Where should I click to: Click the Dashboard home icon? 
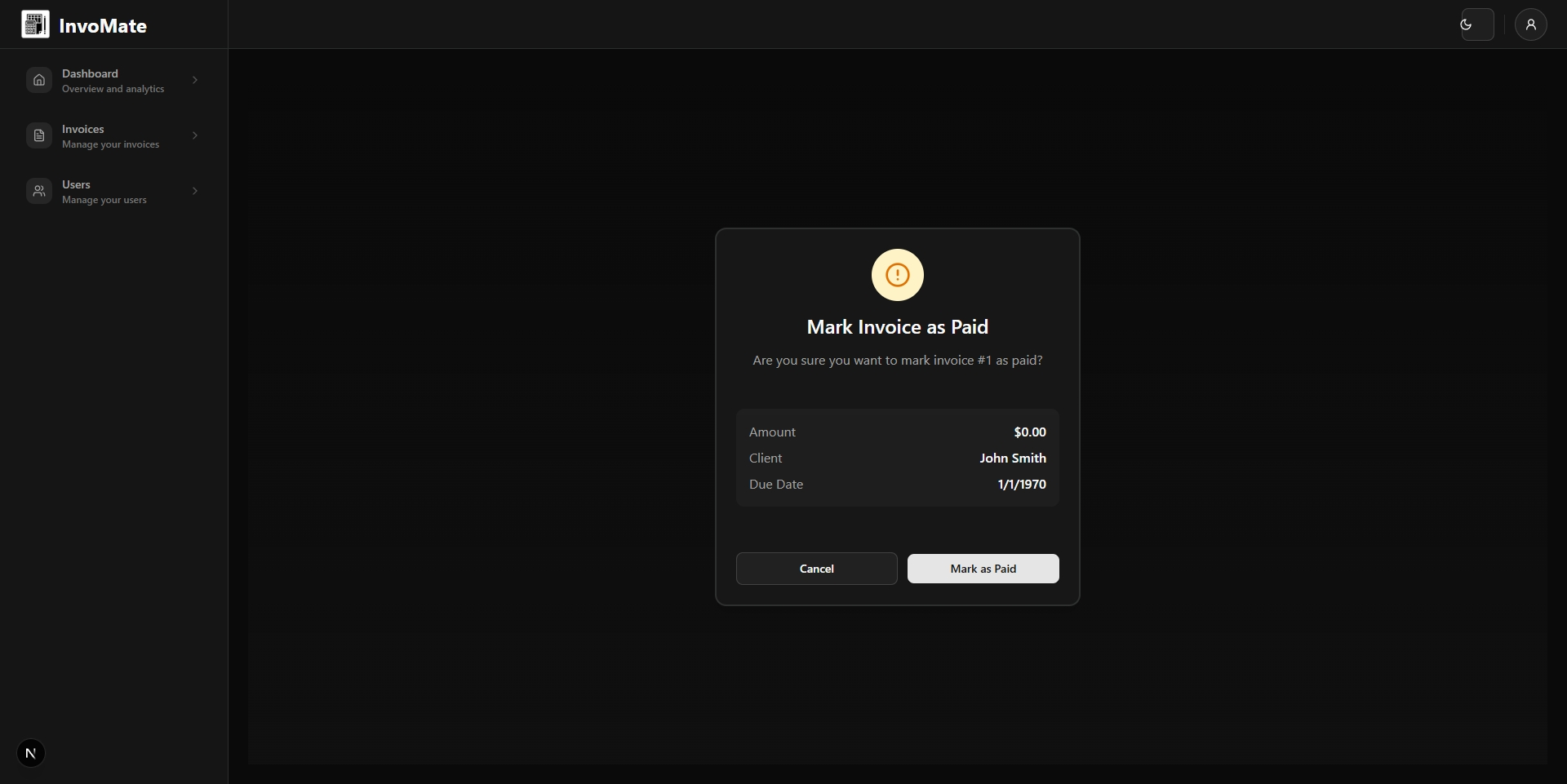[x=38, y=80]
